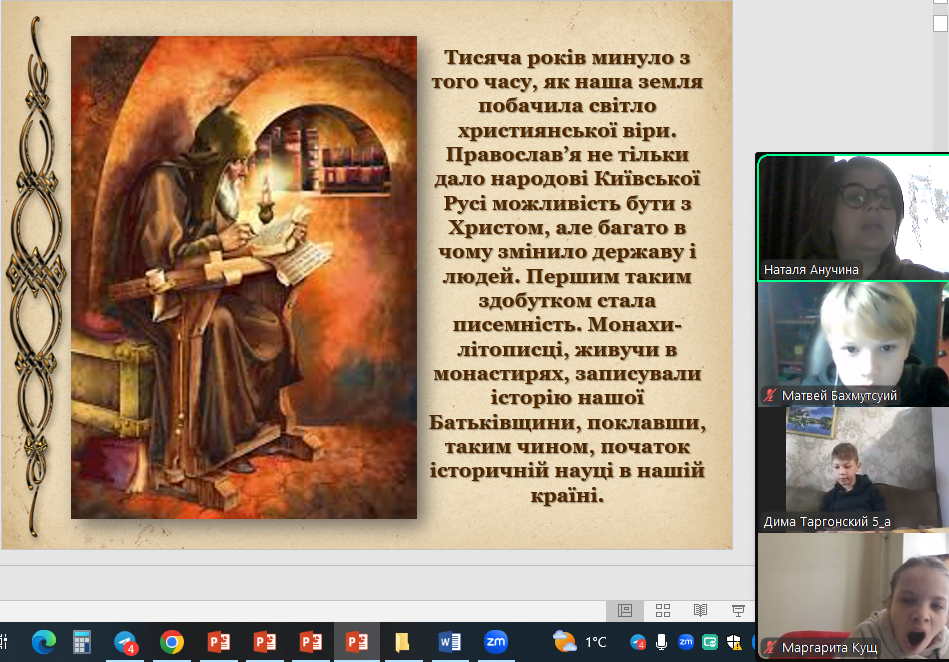
Task: Open Telegram with 4 unread badge in taskbar
Action: tap(126, 641)
